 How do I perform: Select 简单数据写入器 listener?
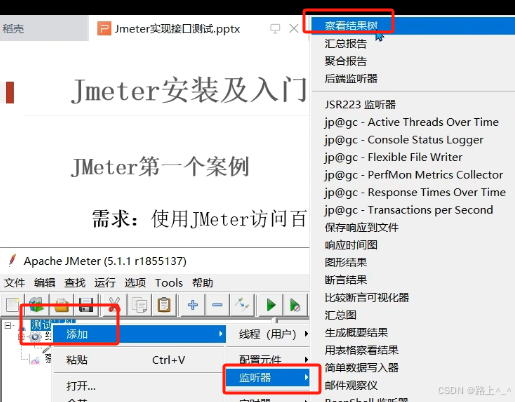[x=413, y=368]
